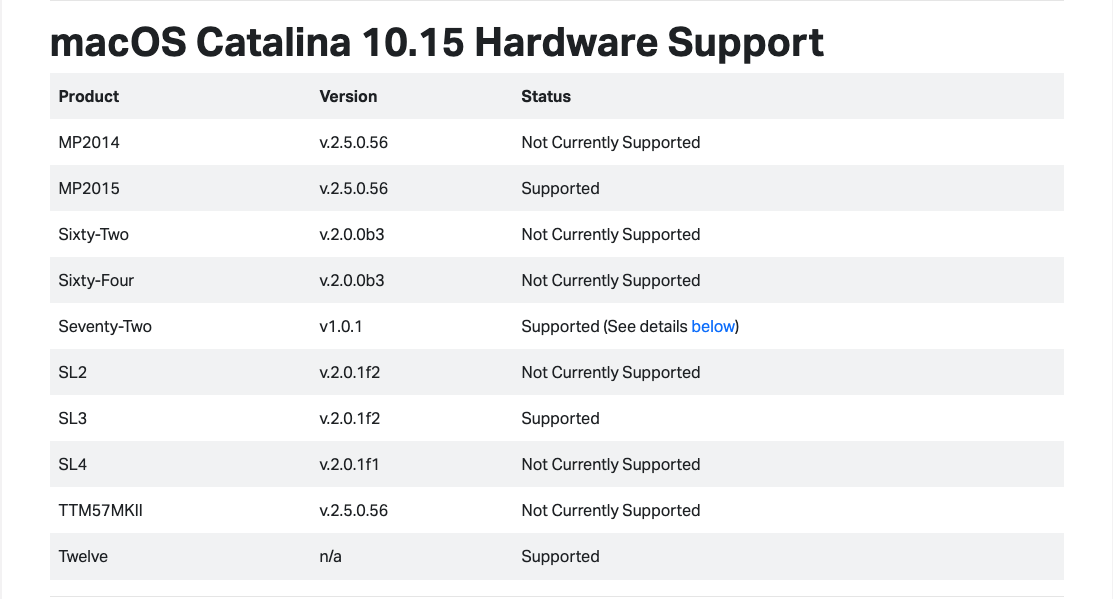
Task: Click the n/a version cell
Action: tap(330, 557)
